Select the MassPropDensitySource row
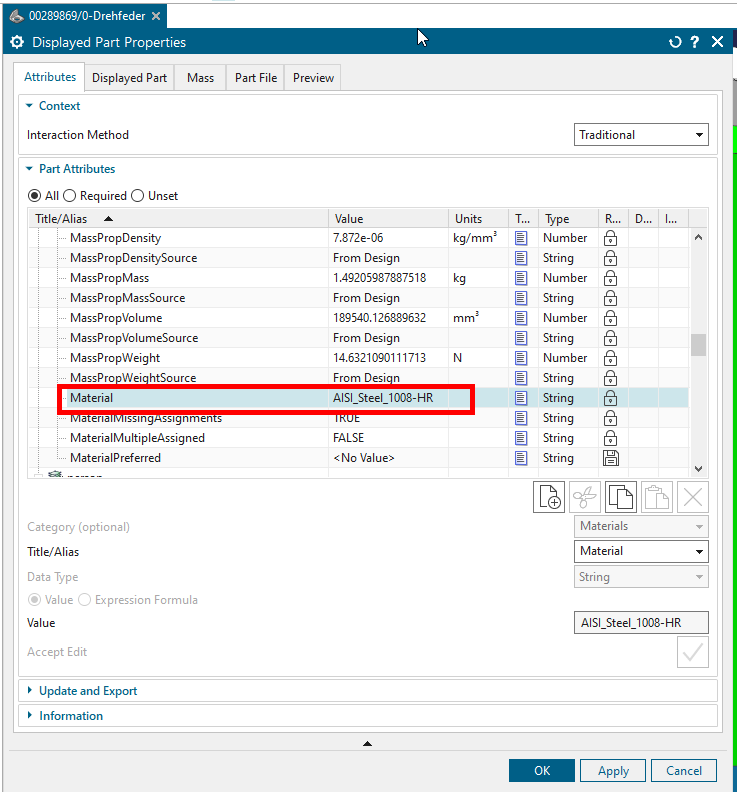 359,258
